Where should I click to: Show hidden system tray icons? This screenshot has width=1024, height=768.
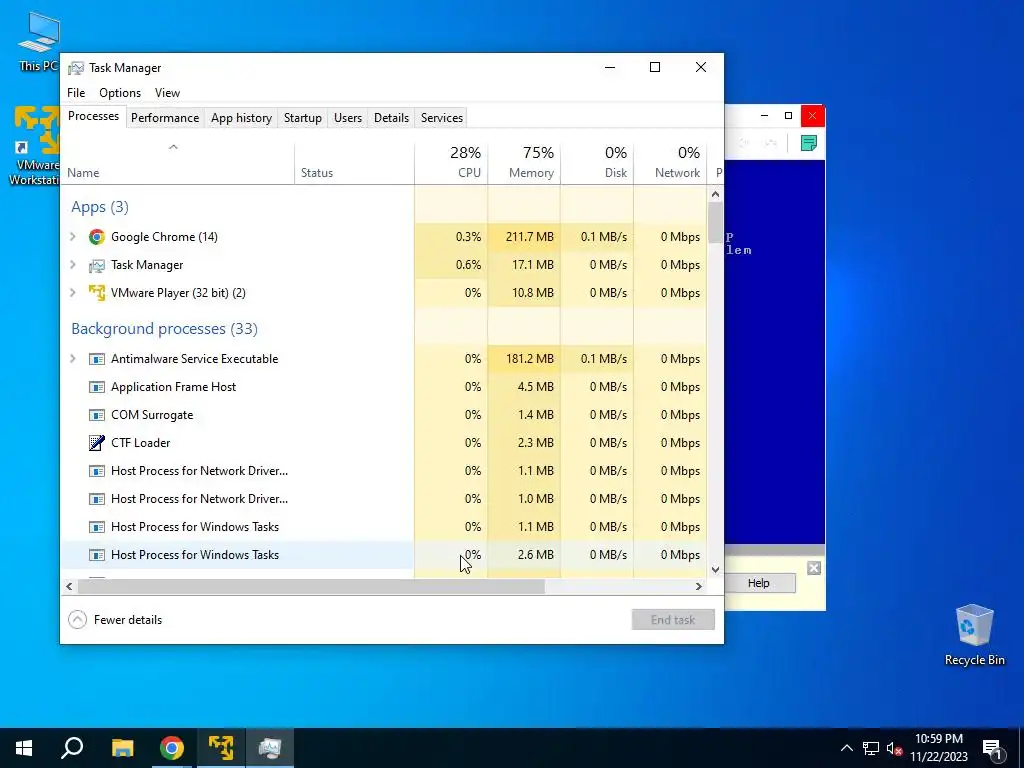coord(846,748)
